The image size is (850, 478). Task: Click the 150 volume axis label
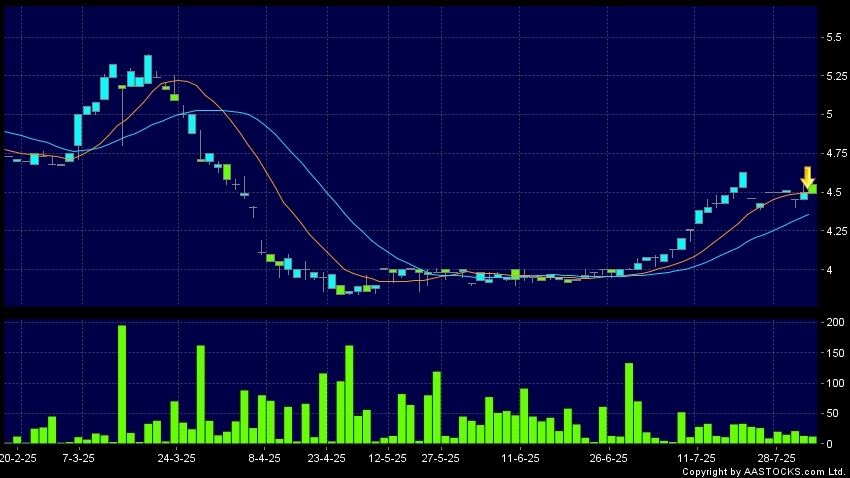[835, 353]
